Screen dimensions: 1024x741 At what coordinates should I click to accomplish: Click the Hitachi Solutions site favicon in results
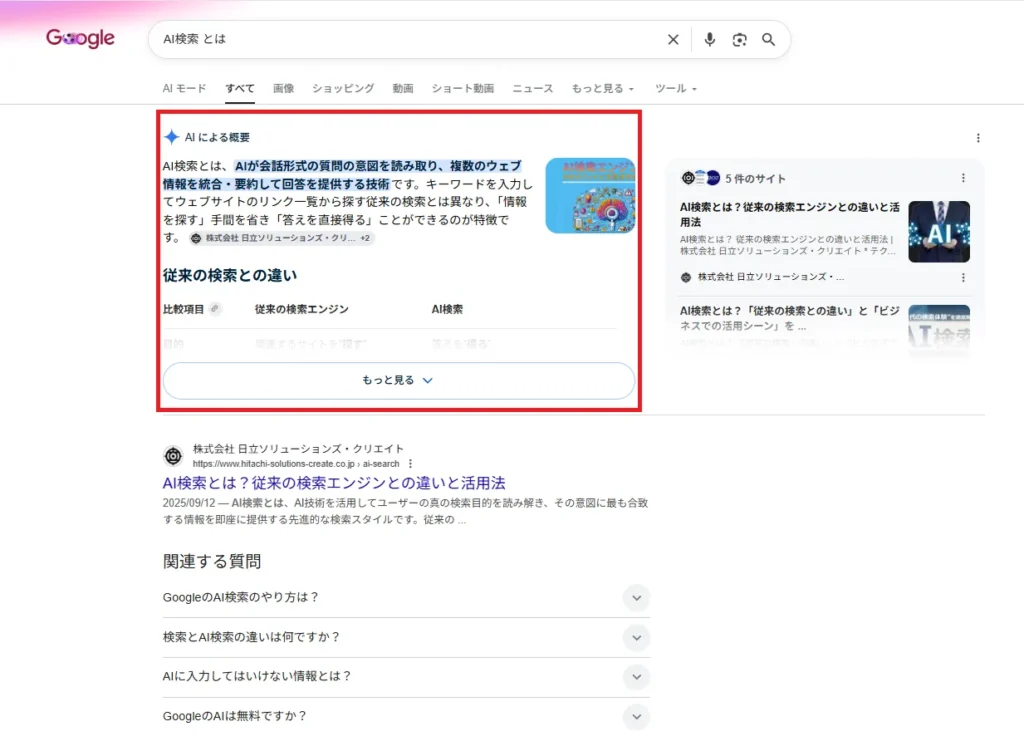point(173,456)
